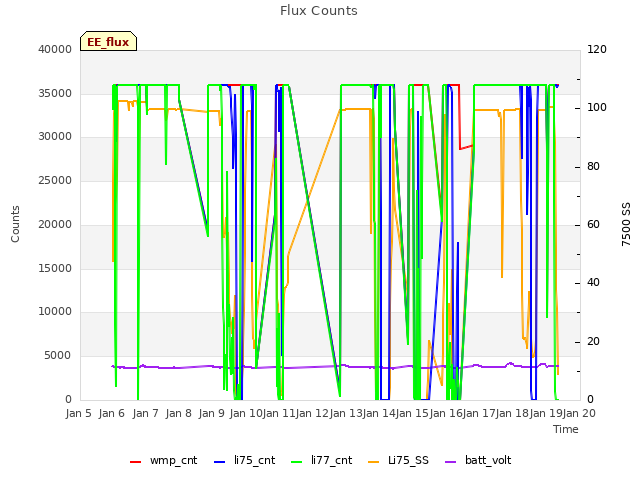This screenshot has width=640, height=480.
Task: Toggle the li77_cnt legend entry
Action: click(321, 460)
